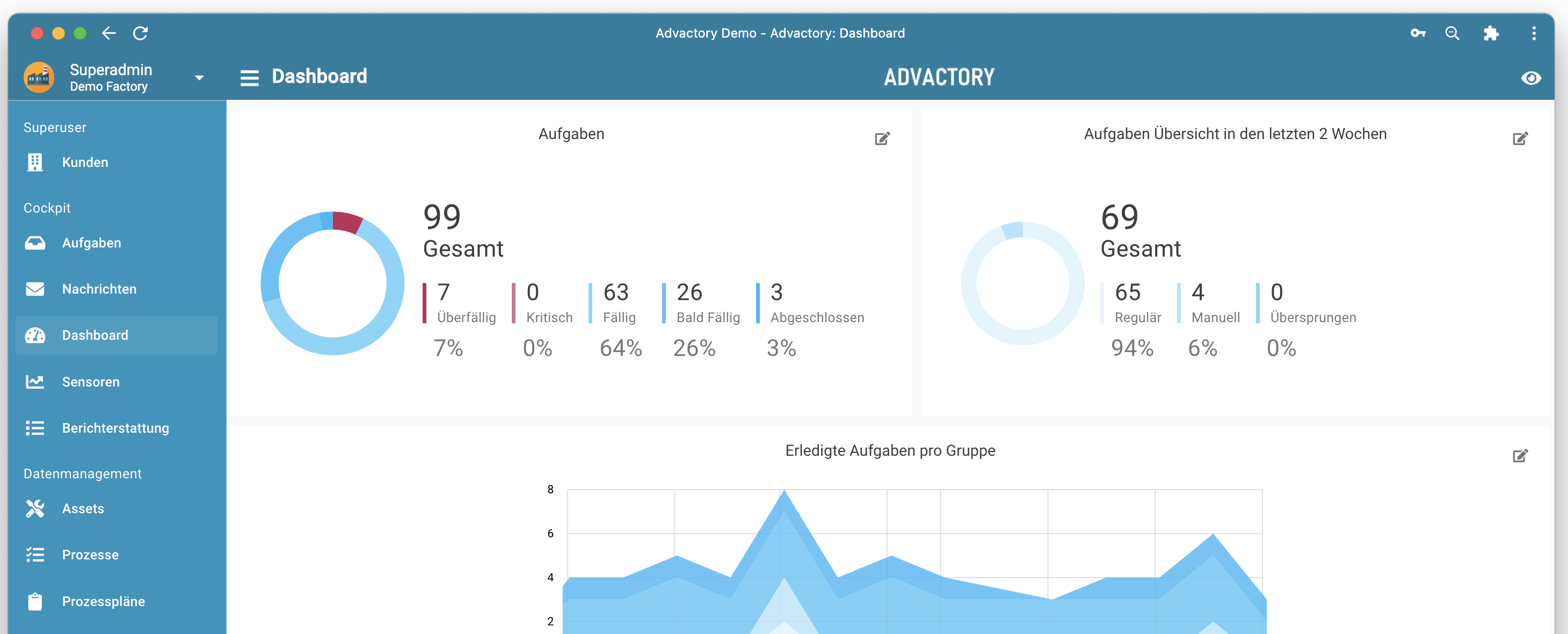Screen dimensions: 1568x634
Task: Open Berichterstattung
Action: (117, 428)
